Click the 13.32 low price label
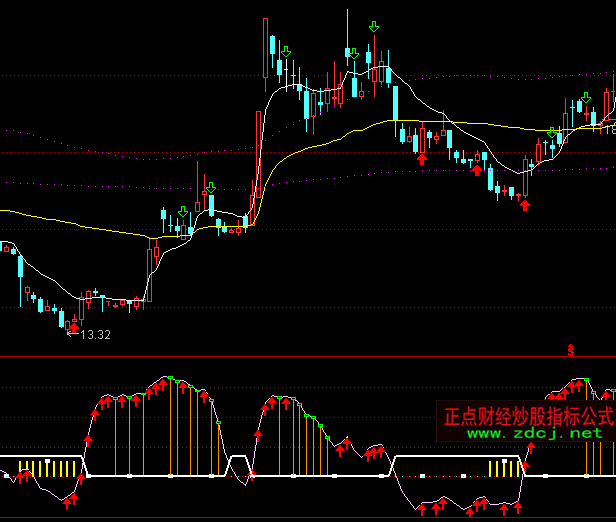 pyautogui.click(x=96, y=335)
